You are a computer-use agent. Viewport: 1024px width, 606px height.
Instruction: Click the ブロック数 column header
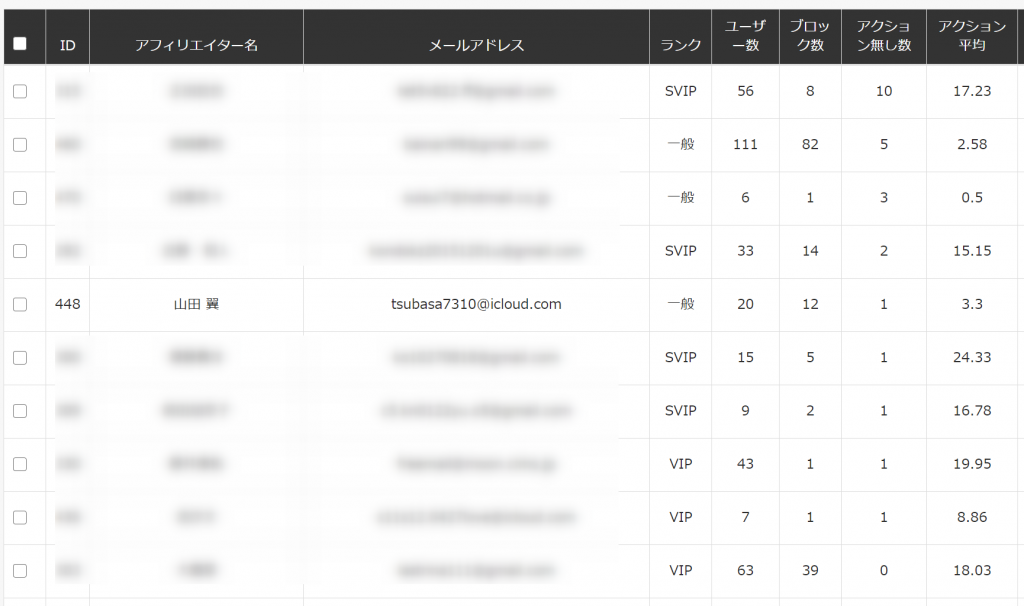tap(810, 36)
